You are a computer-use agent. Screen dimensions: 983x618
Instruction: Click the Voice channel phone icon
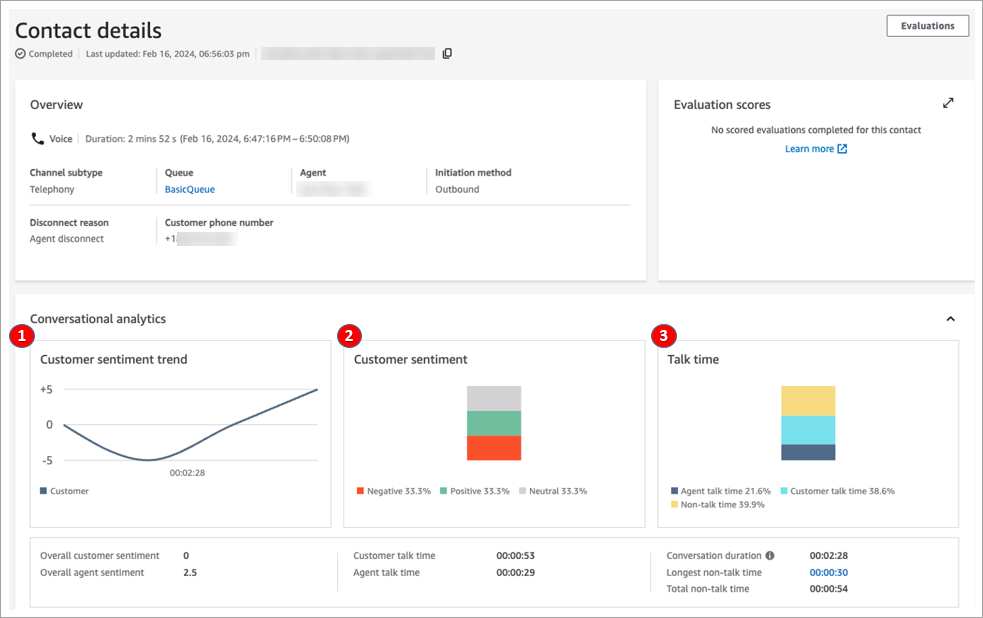pos(37,138)
